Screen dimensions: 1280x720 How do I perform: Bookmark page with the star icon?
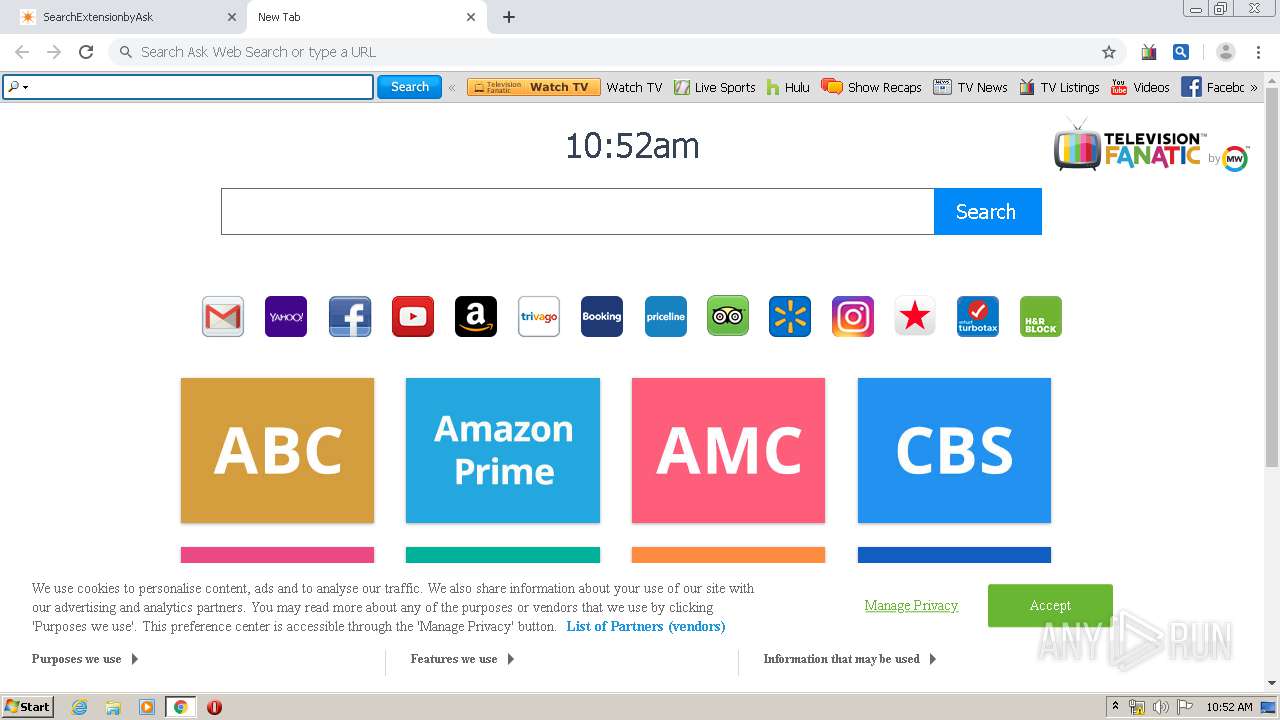[1108, 52]
